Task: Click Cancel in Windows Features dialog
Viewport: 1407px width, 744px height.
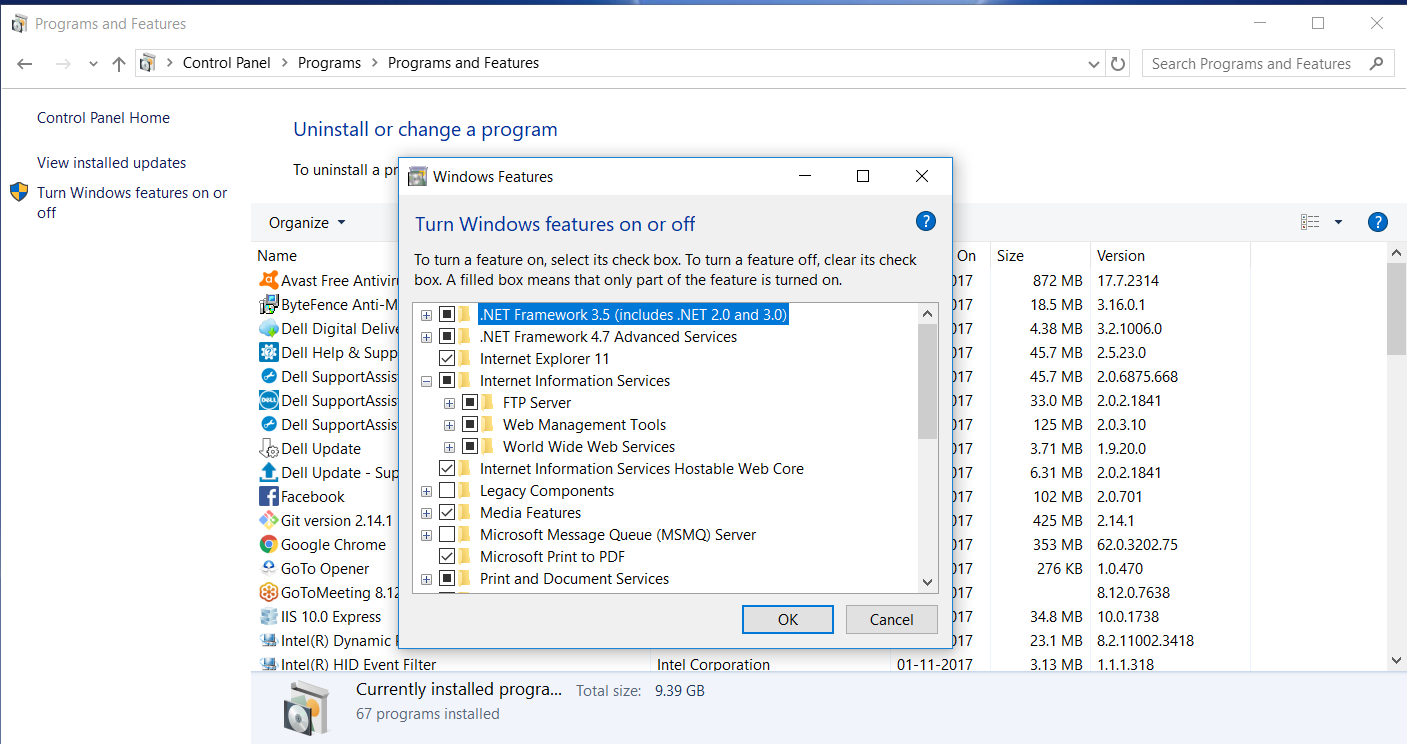Action: pyautogui.click(x=892, y=619)
